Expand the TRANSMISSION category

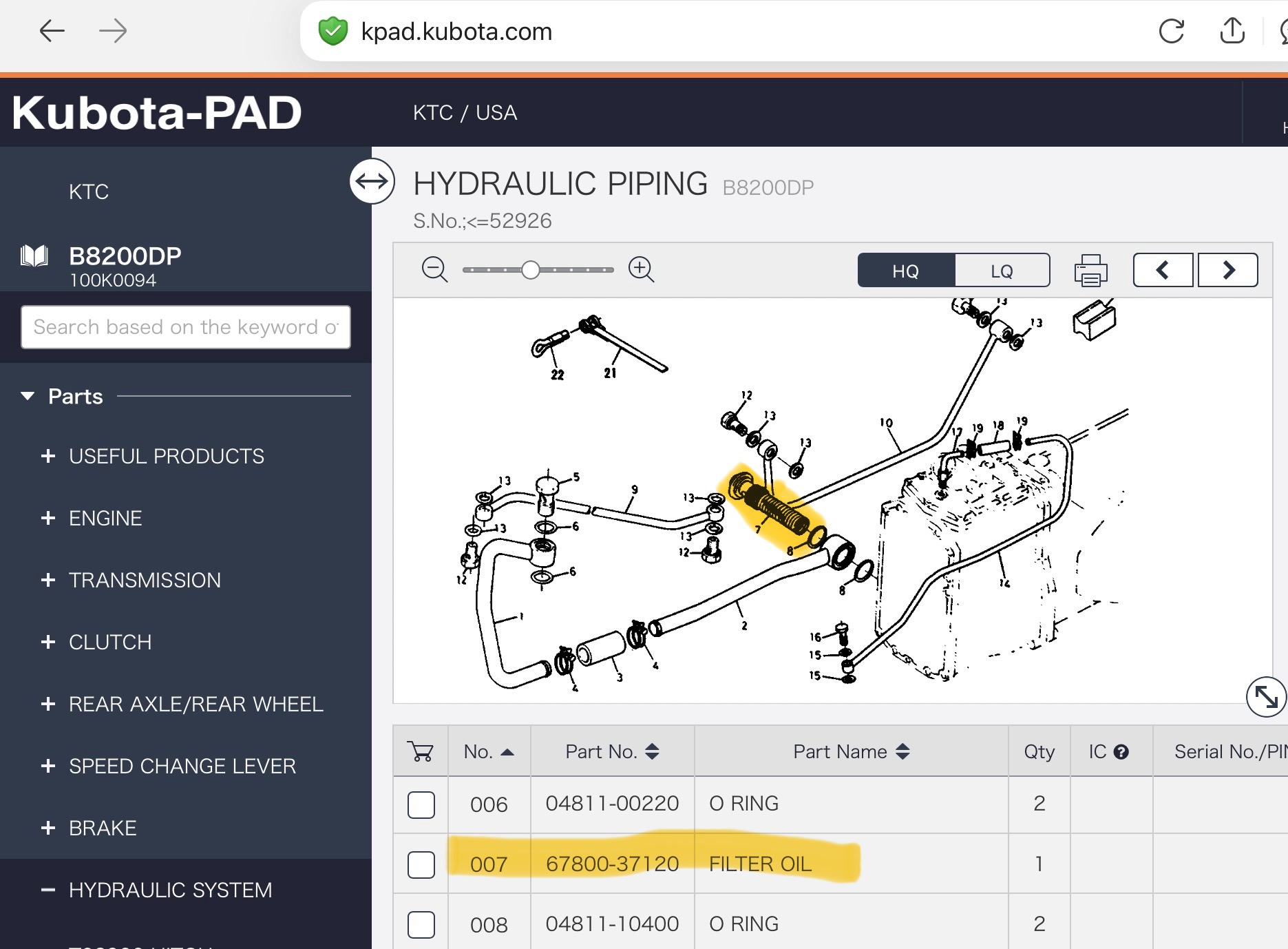point(144,580)
